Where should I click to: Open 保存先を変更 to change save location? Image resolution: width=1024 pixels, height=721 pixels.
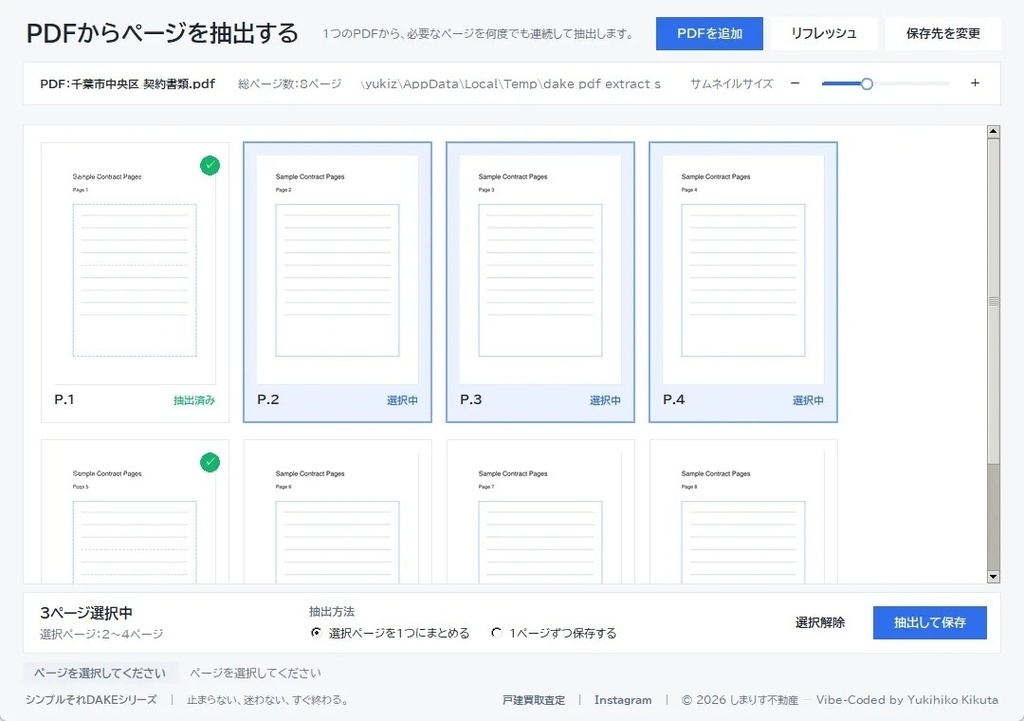942,33
